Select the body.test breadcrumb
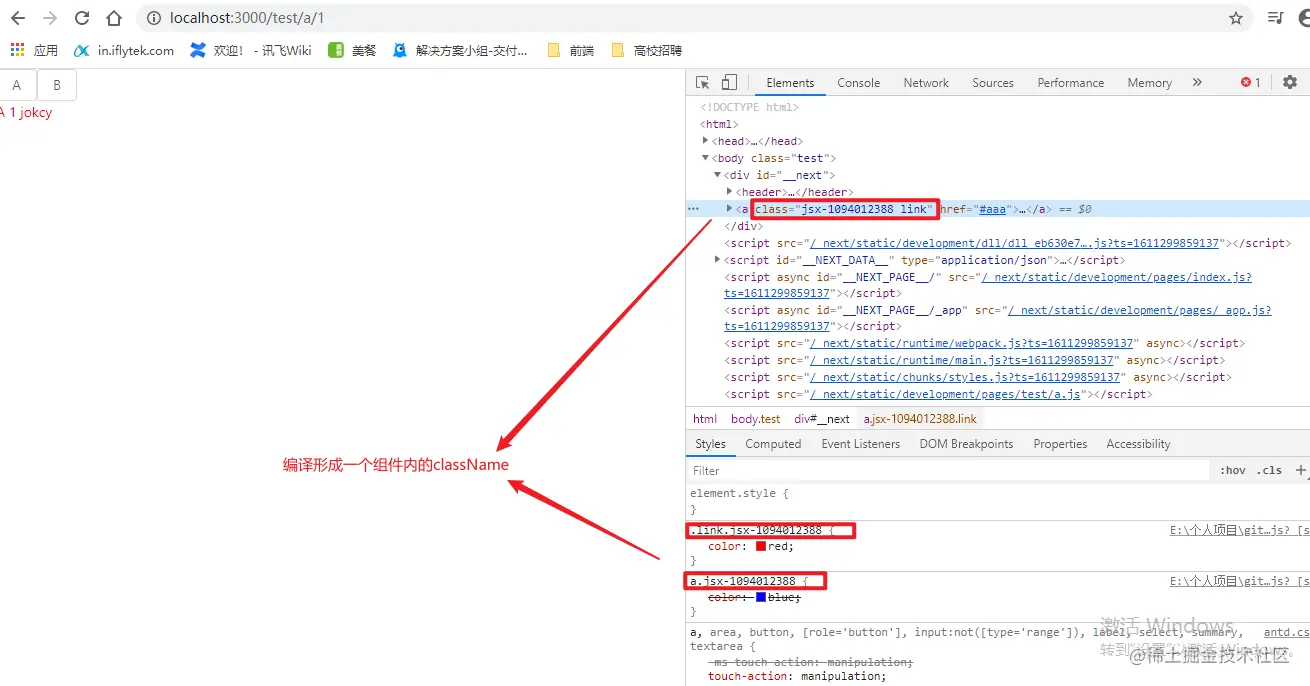Viewport: 1310px width, 686px height. point(755,419)
